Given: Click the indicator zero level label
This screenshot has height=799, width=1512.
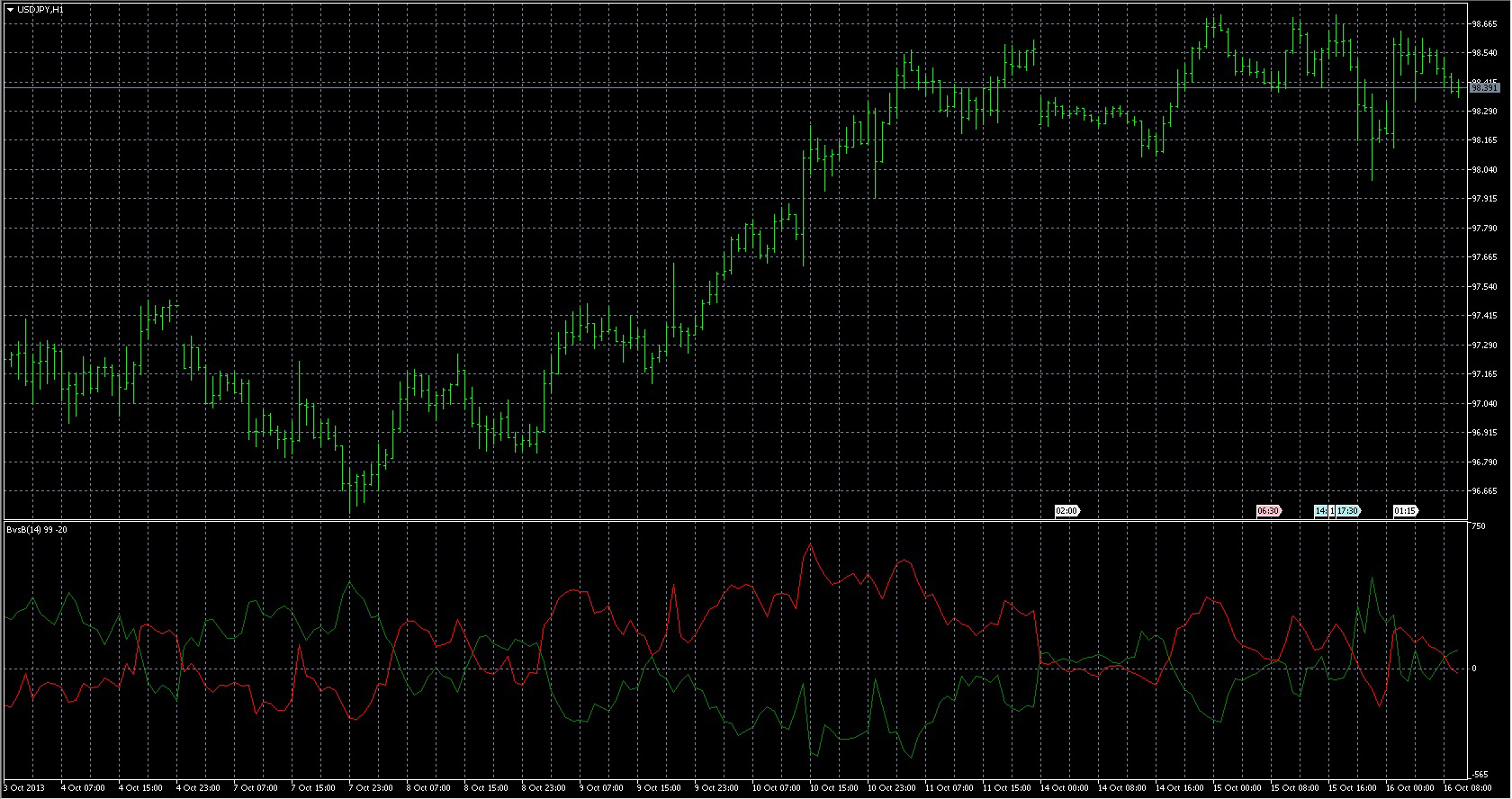Looking at the screenshot, I should (x=1474, y=669).
